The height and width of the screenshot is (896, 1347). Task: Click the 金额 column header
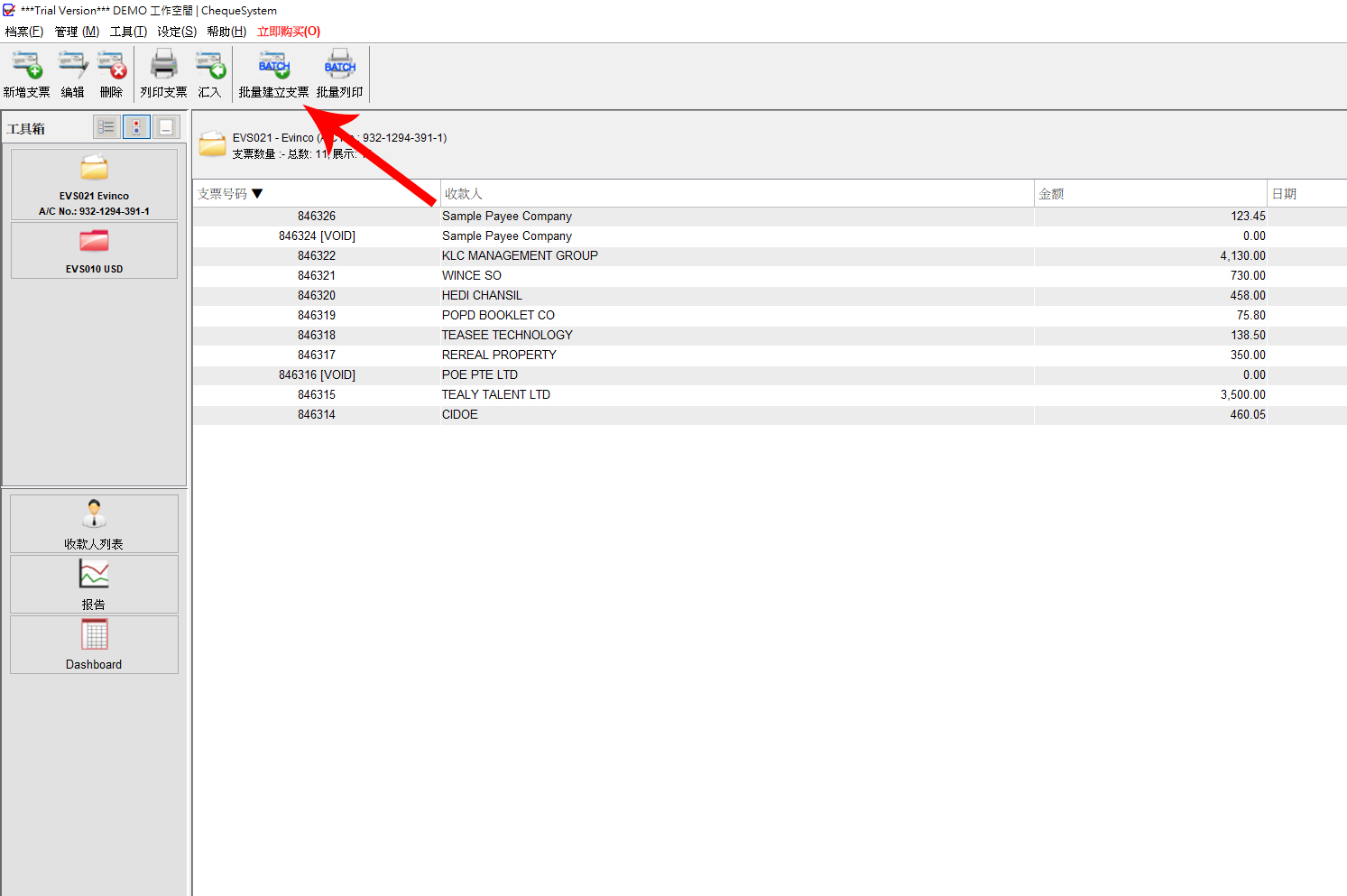click(1150, 194)
